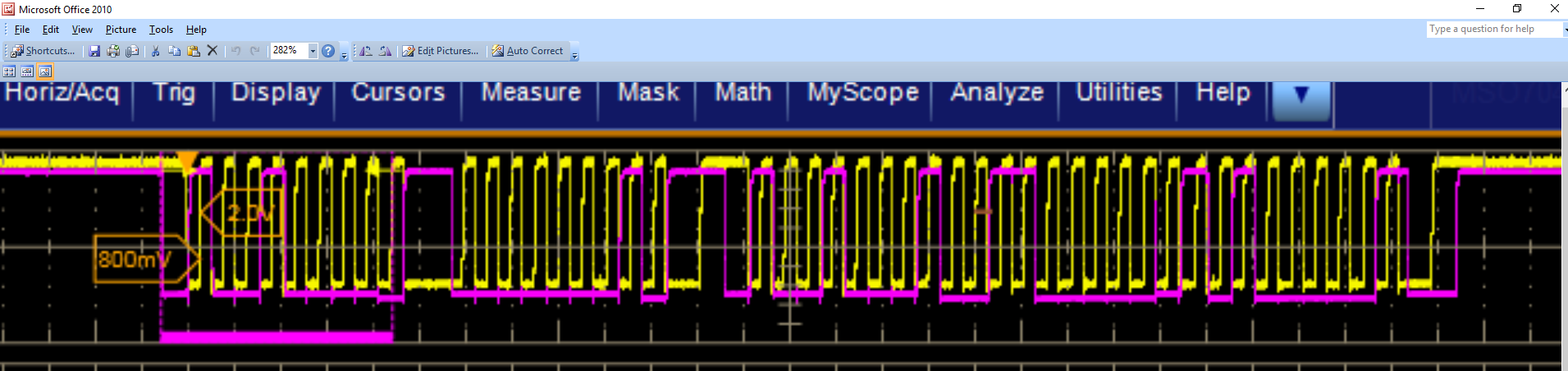Click the orange trigger position marker
The width and height of the screenshot is (1568, 371).
(x=188, y=161)
